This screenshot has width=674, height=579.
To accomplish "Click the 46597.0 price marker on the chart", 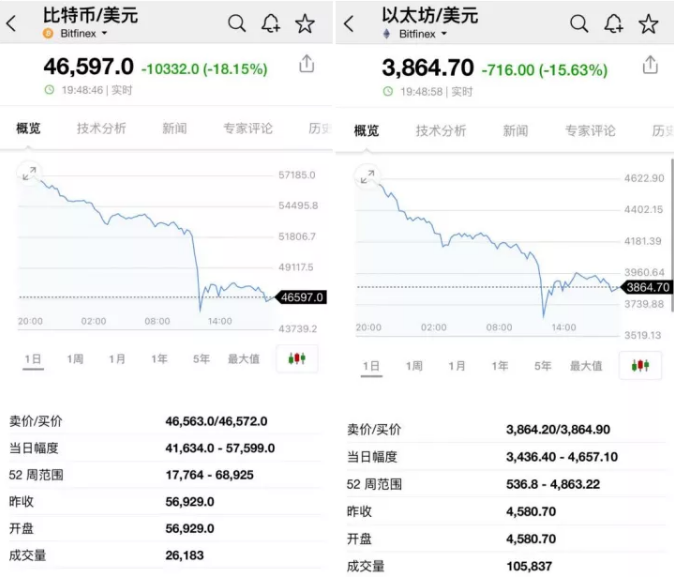I will pos(302,297).
